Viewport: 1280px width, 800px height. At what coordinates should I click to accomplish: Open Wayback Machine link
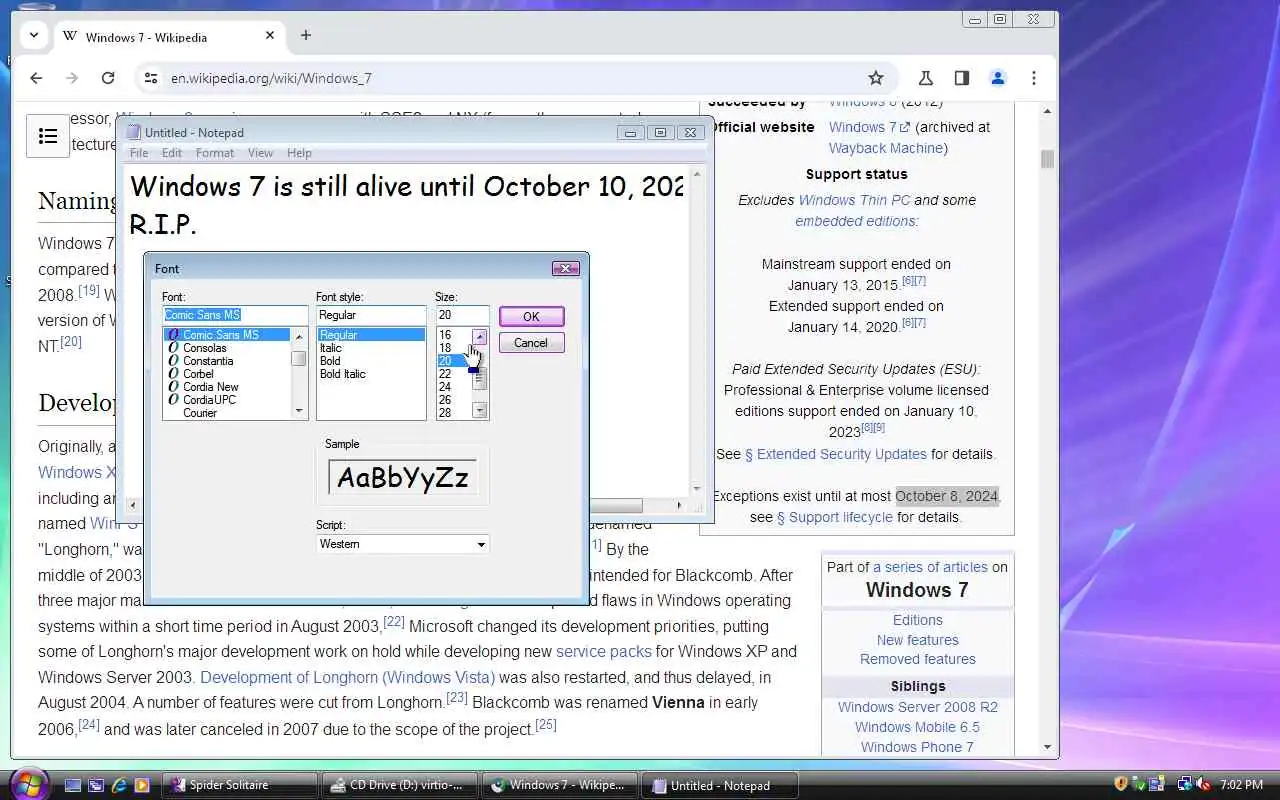point(888,148)
